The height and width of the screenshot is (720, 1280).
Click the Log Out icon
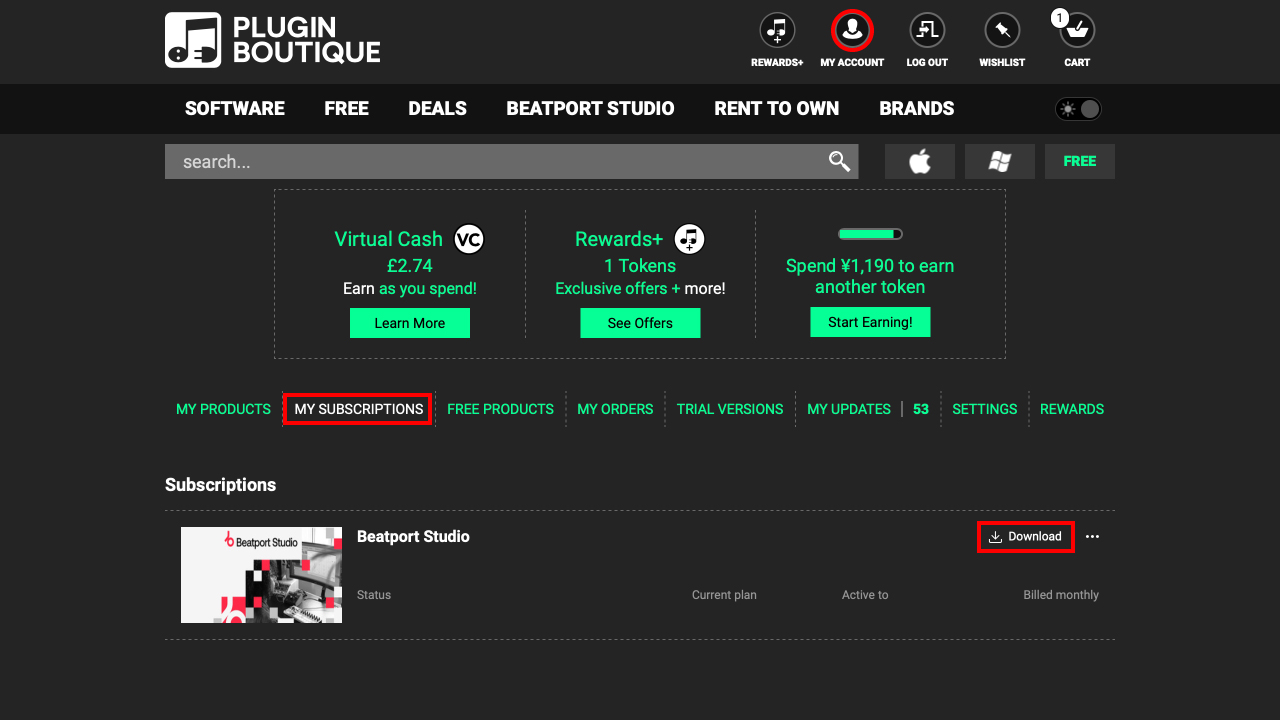tap(927, 31)
